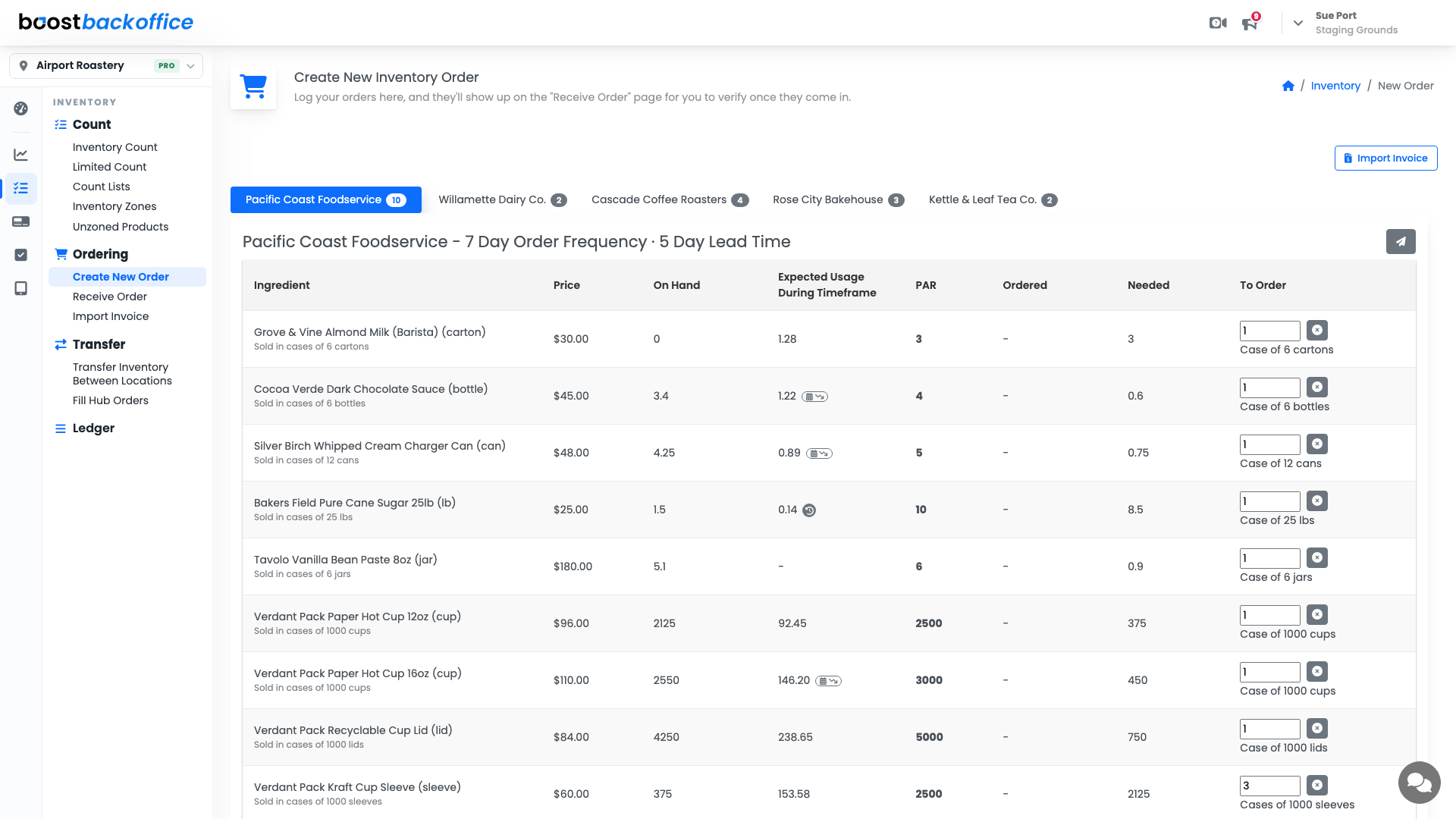Click To Order field for Almond Milk
The height and width of the screenshot is (819, 1456).
click(x=1270, y=331)
